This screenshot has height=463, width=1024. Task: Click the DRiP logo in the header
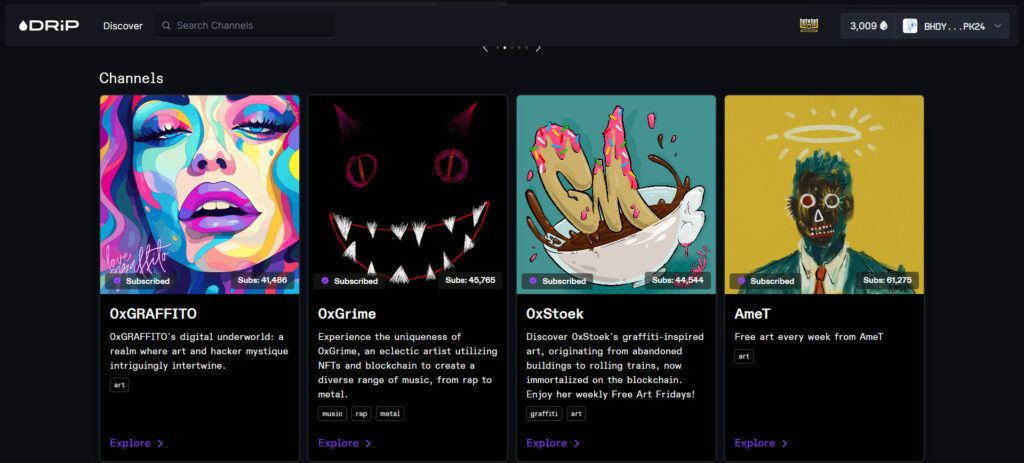point(49,25)
